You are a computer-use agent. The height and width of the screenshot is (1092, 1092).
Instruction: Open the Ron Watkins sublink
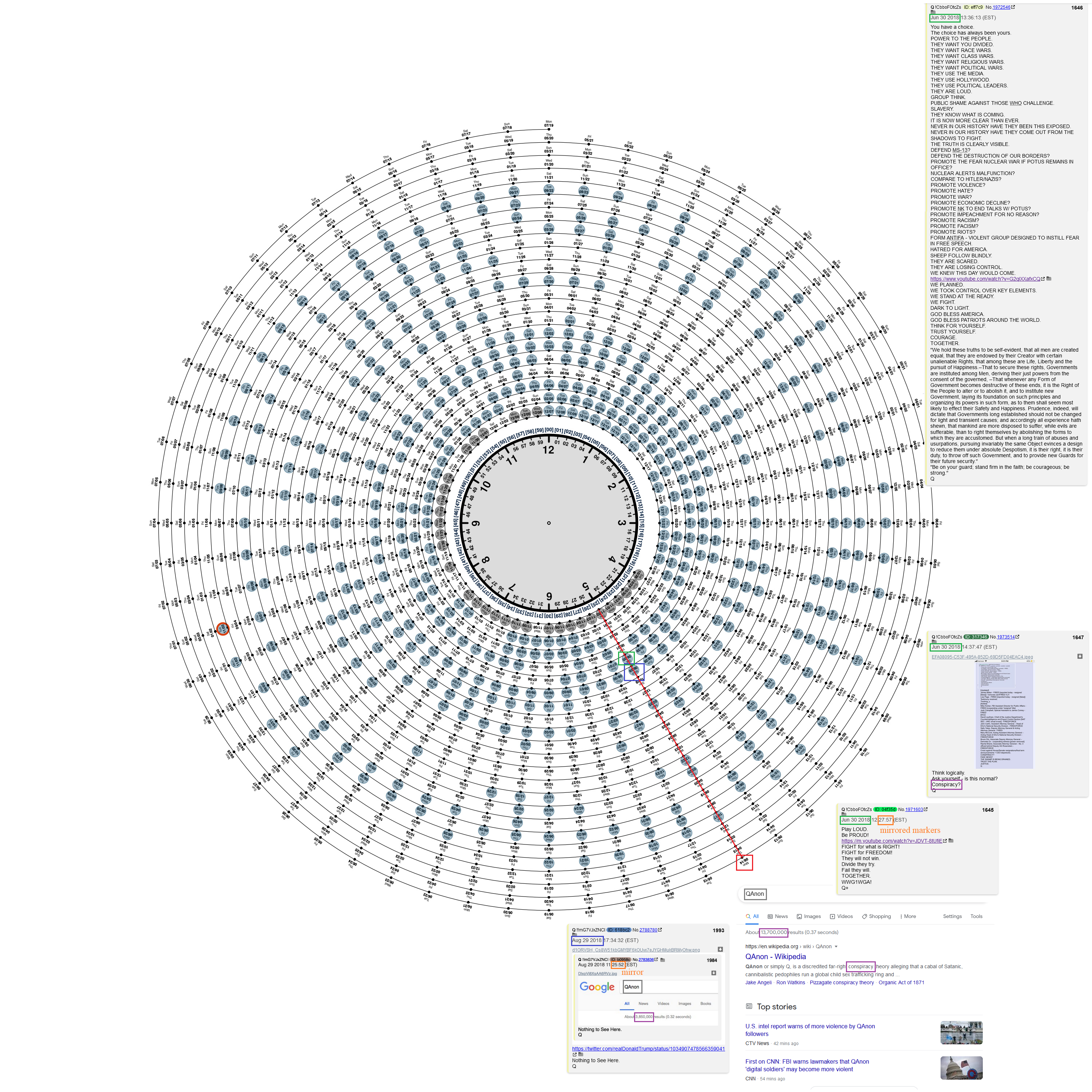(791, 982)
